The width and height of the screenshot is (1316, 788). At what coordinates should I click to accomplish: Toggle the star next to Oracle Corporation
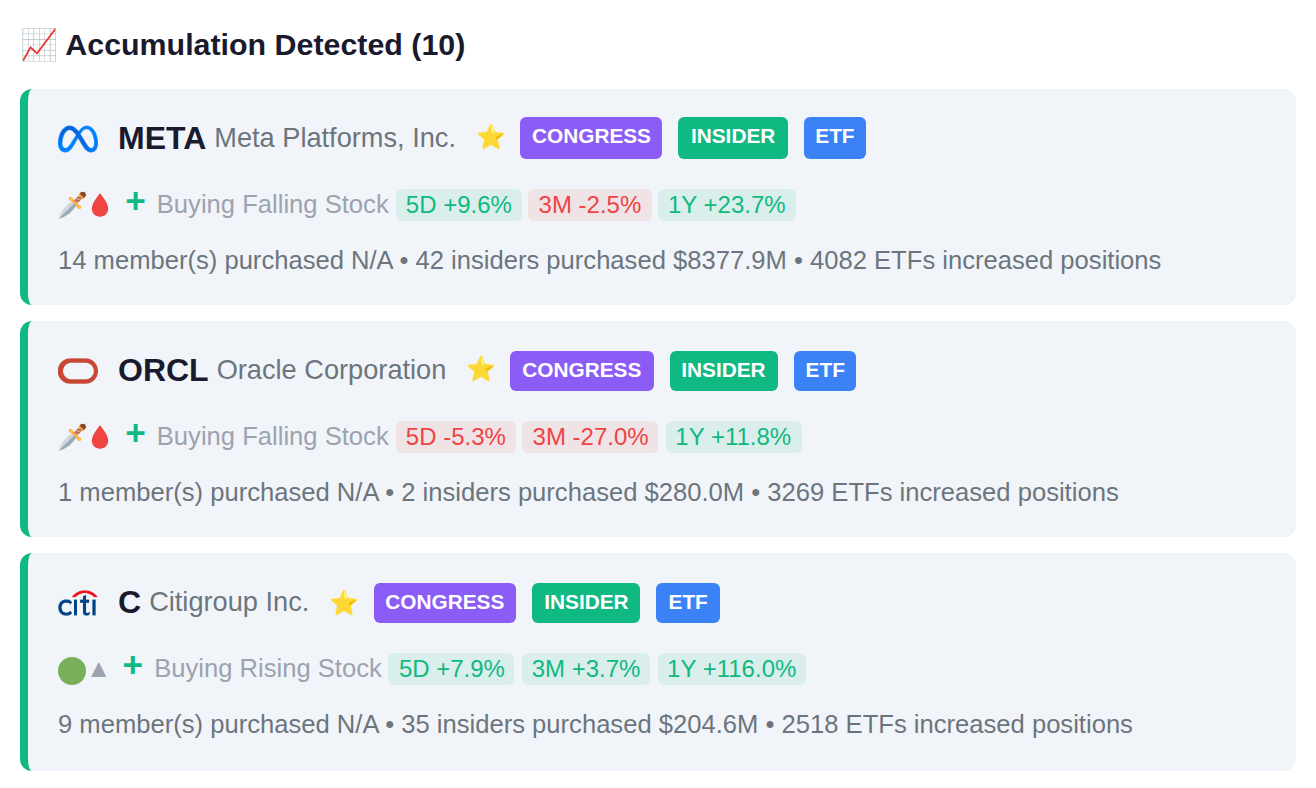[481, 369]
